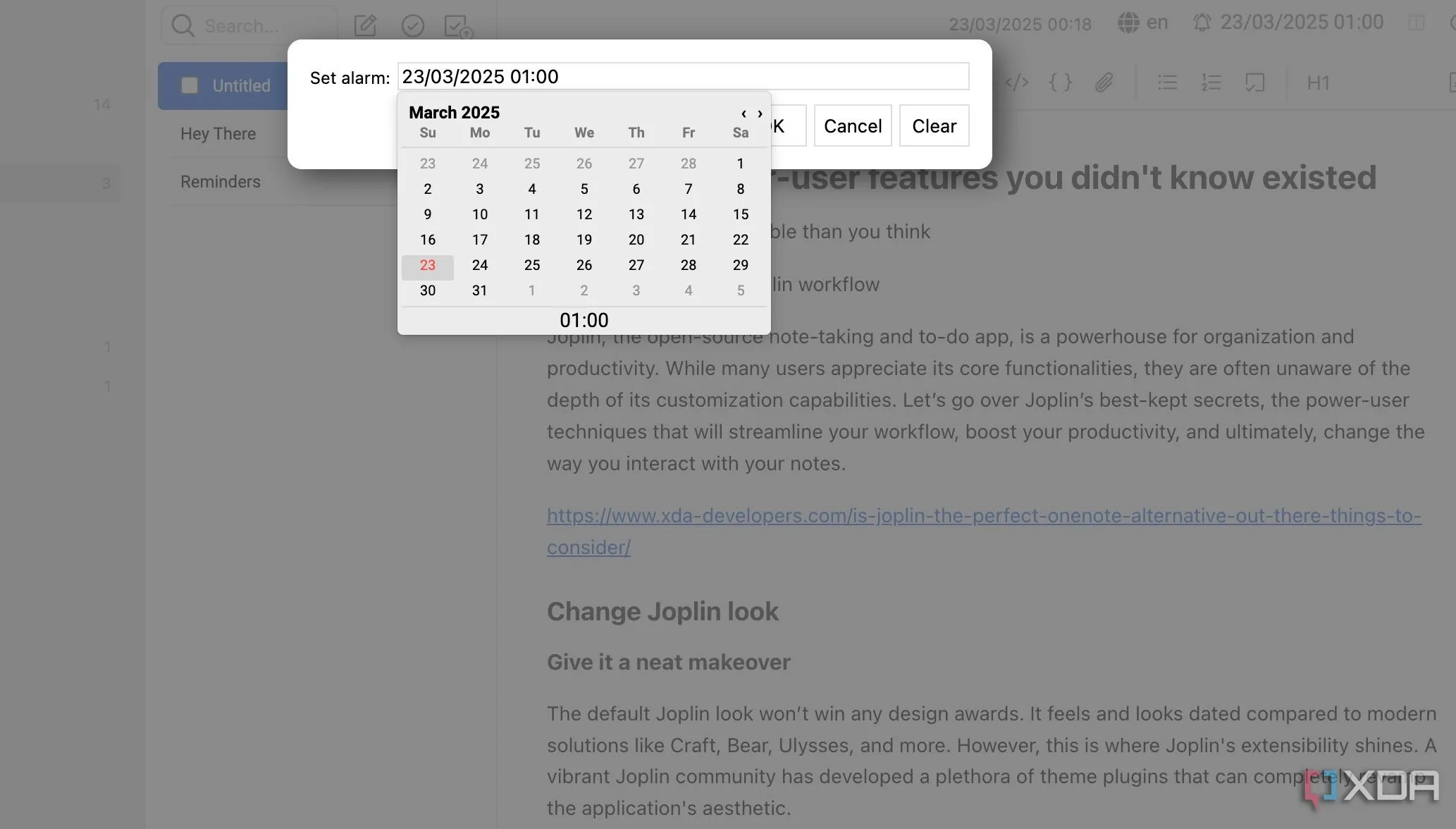Click the March 2025 month header
This screenshot has height=829, width=1456.
click(x=454, y=112)
